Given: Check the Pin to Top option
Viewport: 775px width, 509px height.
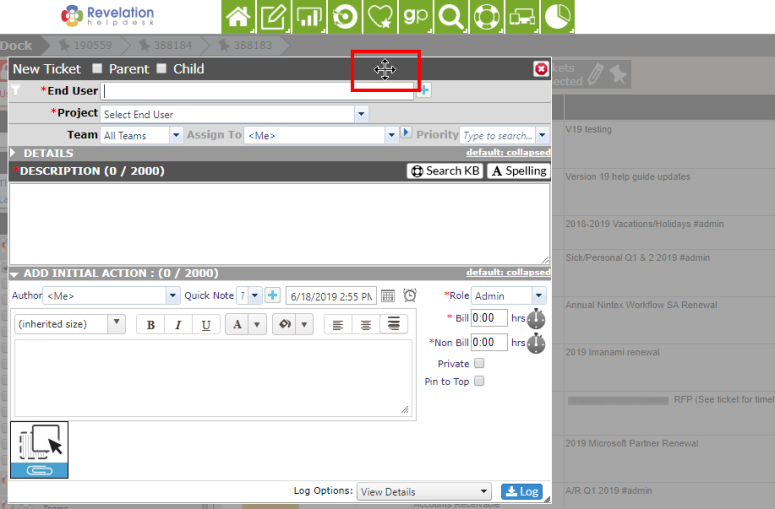Looking at the screenshot, I should (479, 381).
